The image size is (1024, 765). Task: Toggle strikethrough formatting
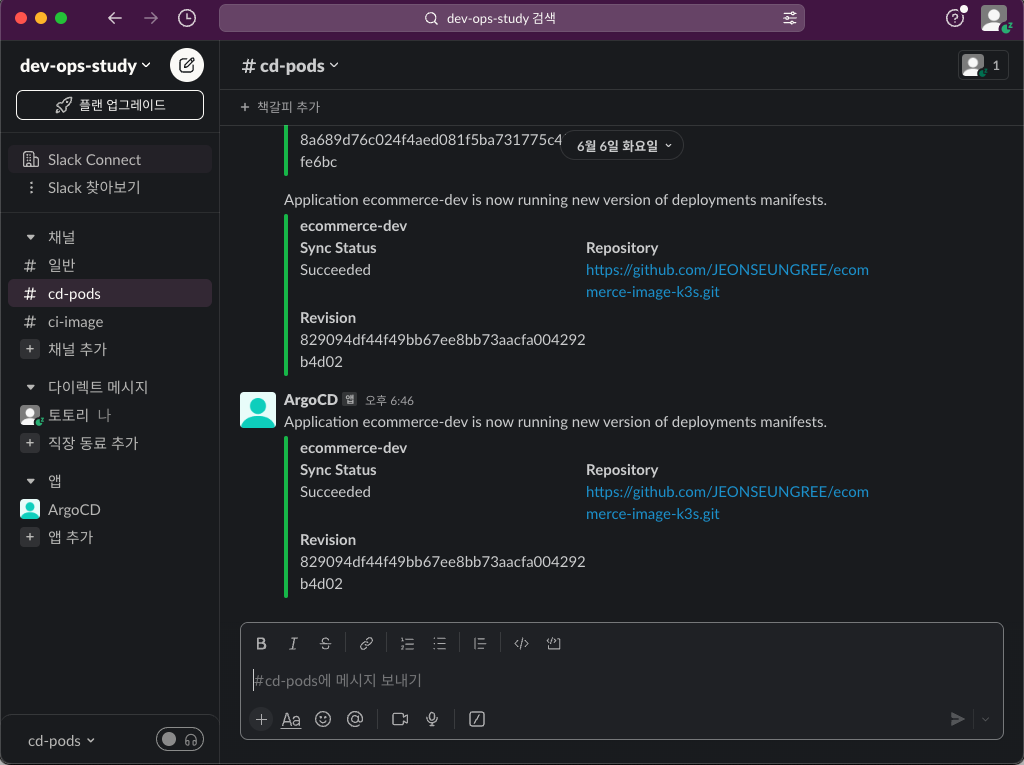pyautogui.click(x=325, y=643)
